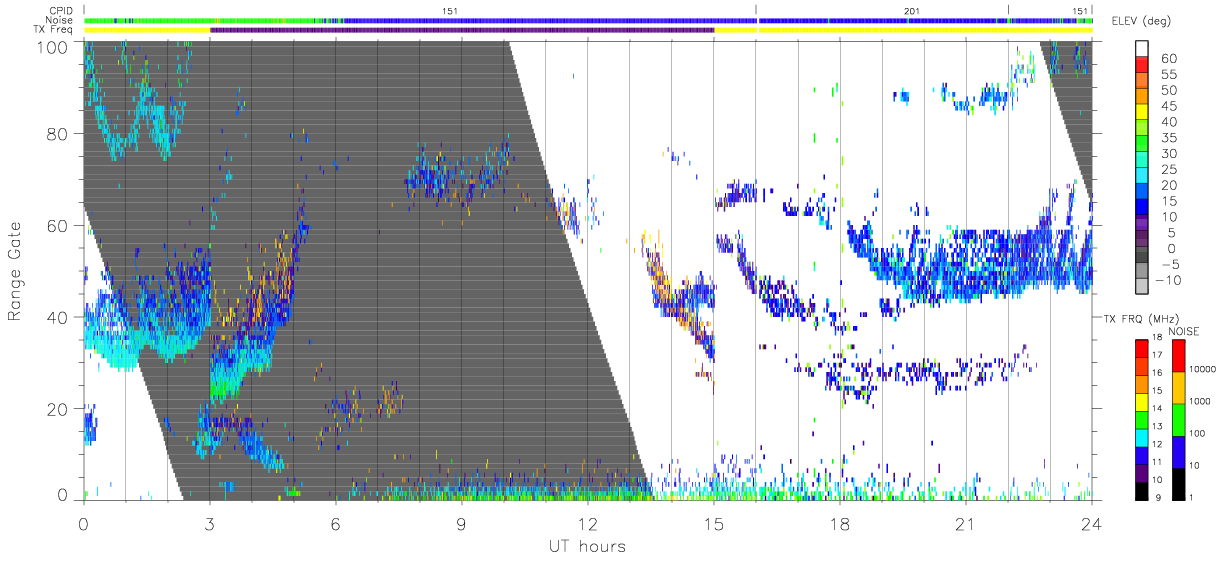Image resolution: width=1228 pixels, height=567 pixels.
Task: Click the 'Range Gate' y-axis title
Action: (16, 271)
